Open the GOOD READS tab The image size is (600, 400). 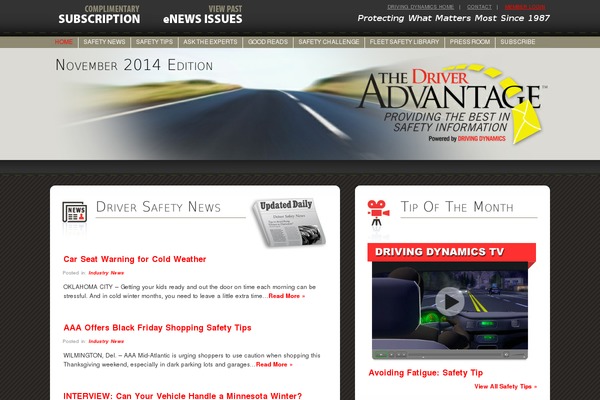[x=268, y=42]
